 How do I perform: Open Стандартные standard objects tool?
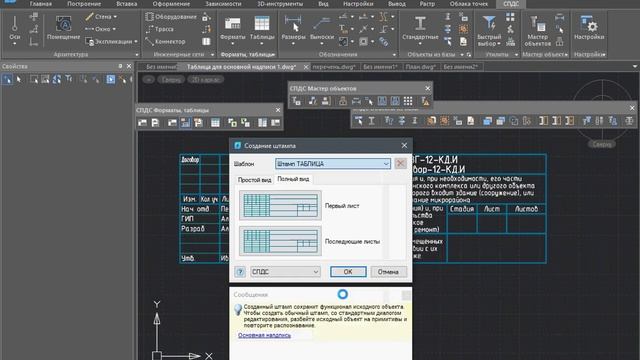pyautogui.click(x=420, y=29)
